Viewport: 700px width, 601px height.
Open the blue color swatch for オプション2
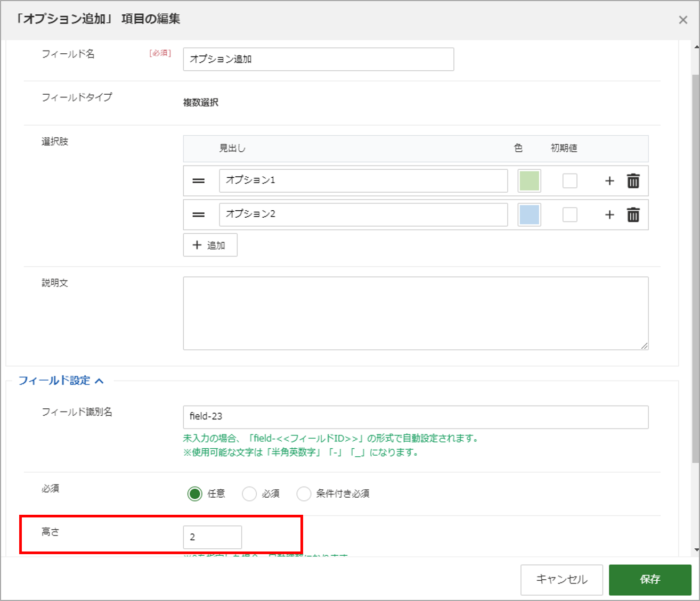click(529, 215)
